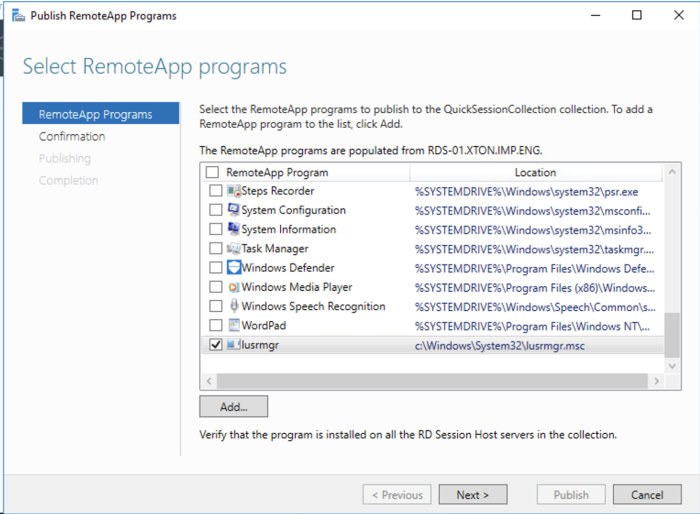Click the Steps Recorder program icon
Image resolution: width=700 pixels, height=514 pixels.
click(x=233, y=191)
